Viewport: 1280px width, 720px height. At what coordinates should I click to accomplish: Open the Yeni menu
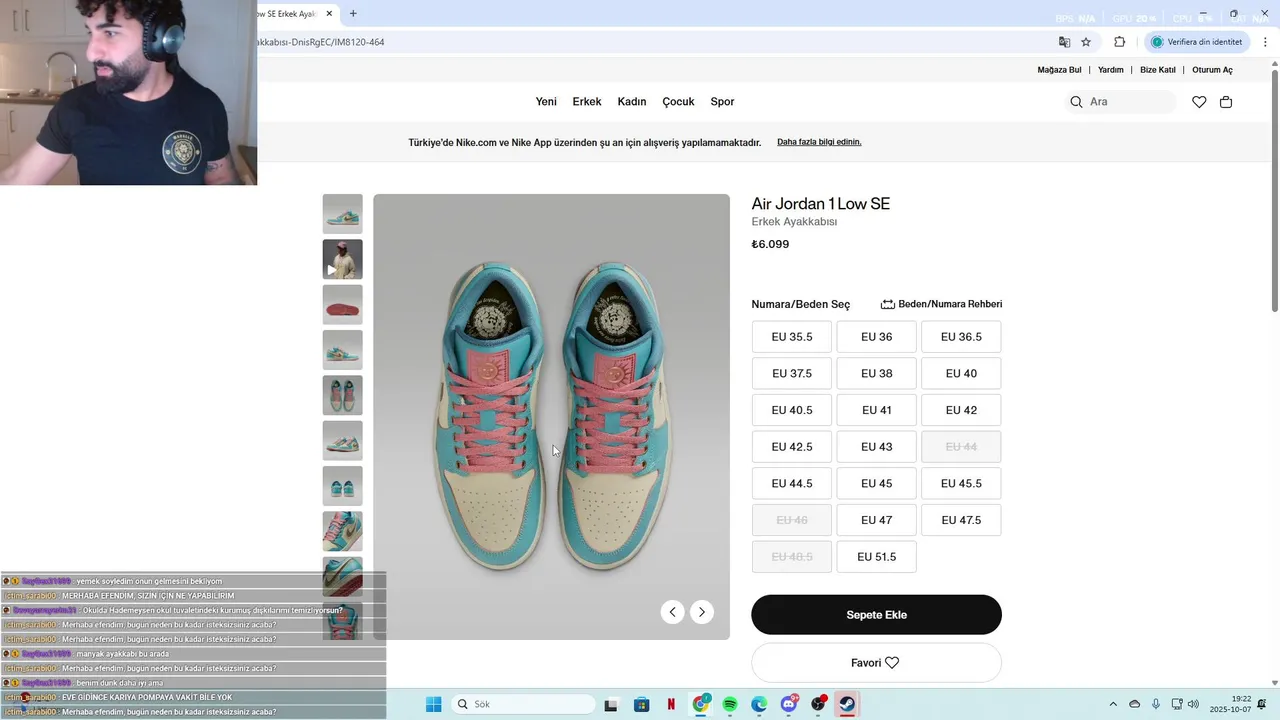pos(546,102)
